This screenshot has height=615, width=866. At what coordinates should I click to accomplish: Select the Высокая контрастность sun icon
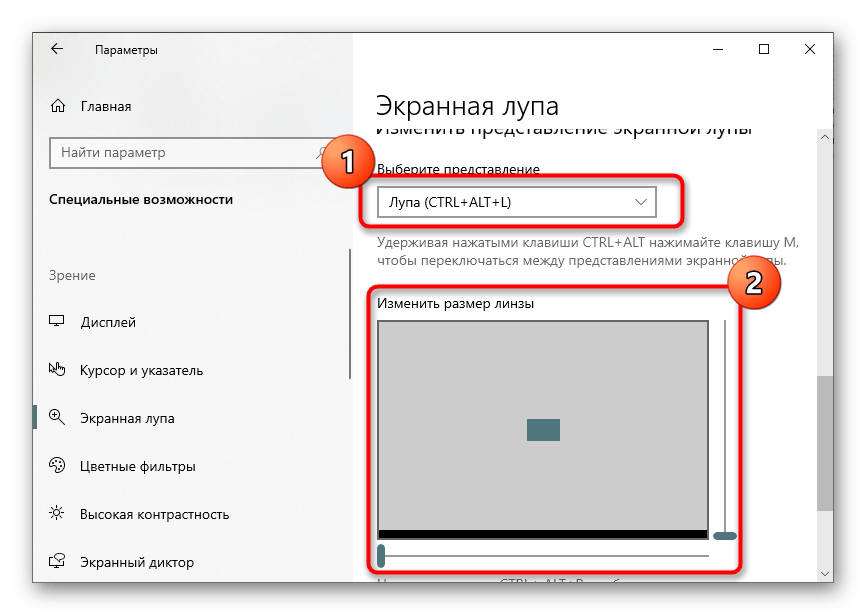click(x=57, y=514)
